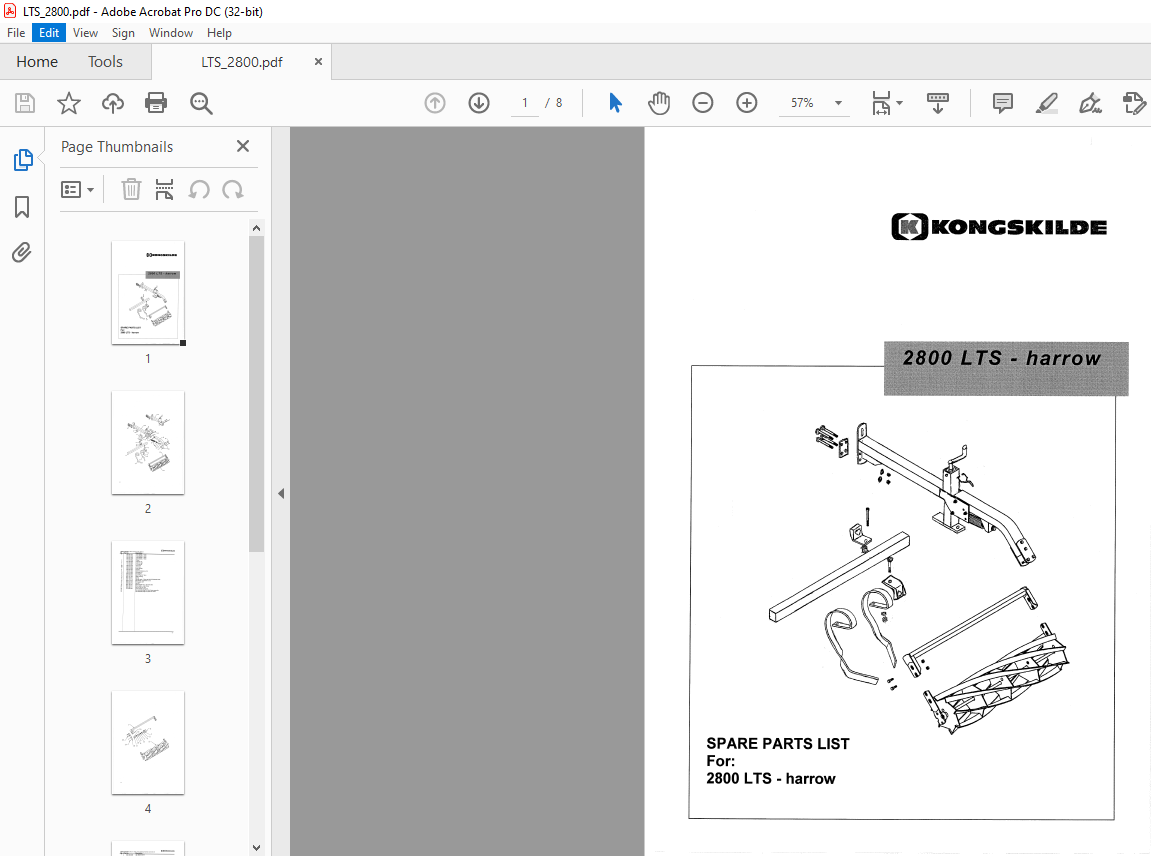Image resolution: width=1151 pixels, height=856 pixels.
Task: Activate the Hand pan tool
Action: 658,103
